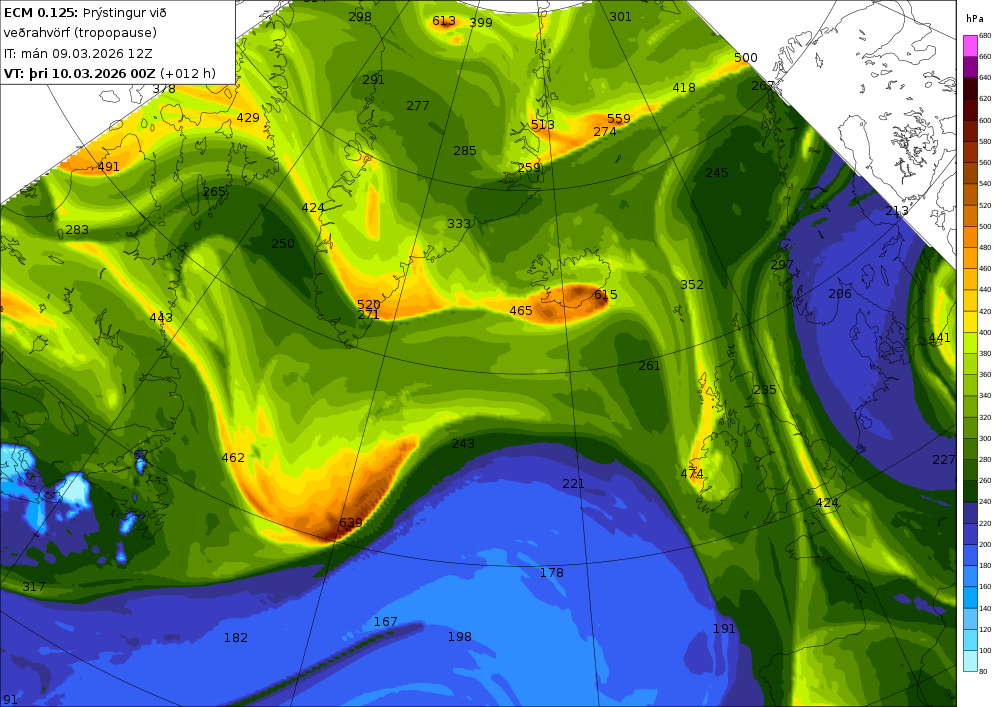Click the 198 map value
Viewport: 1000px width, 707px height.
[x=460, y=636]
